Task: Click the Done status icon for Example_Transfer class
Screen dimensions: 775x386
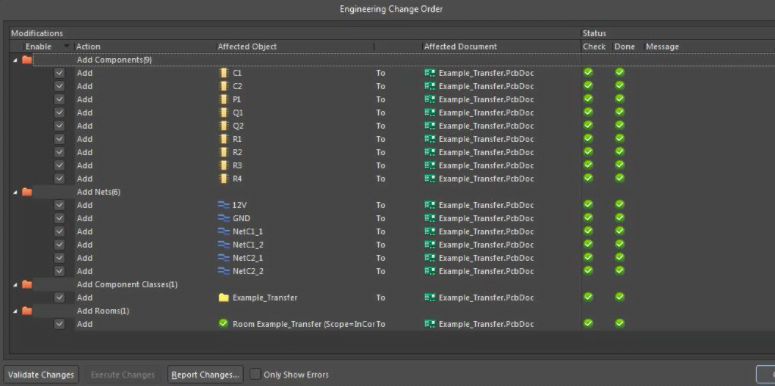Action: [620, 297]
